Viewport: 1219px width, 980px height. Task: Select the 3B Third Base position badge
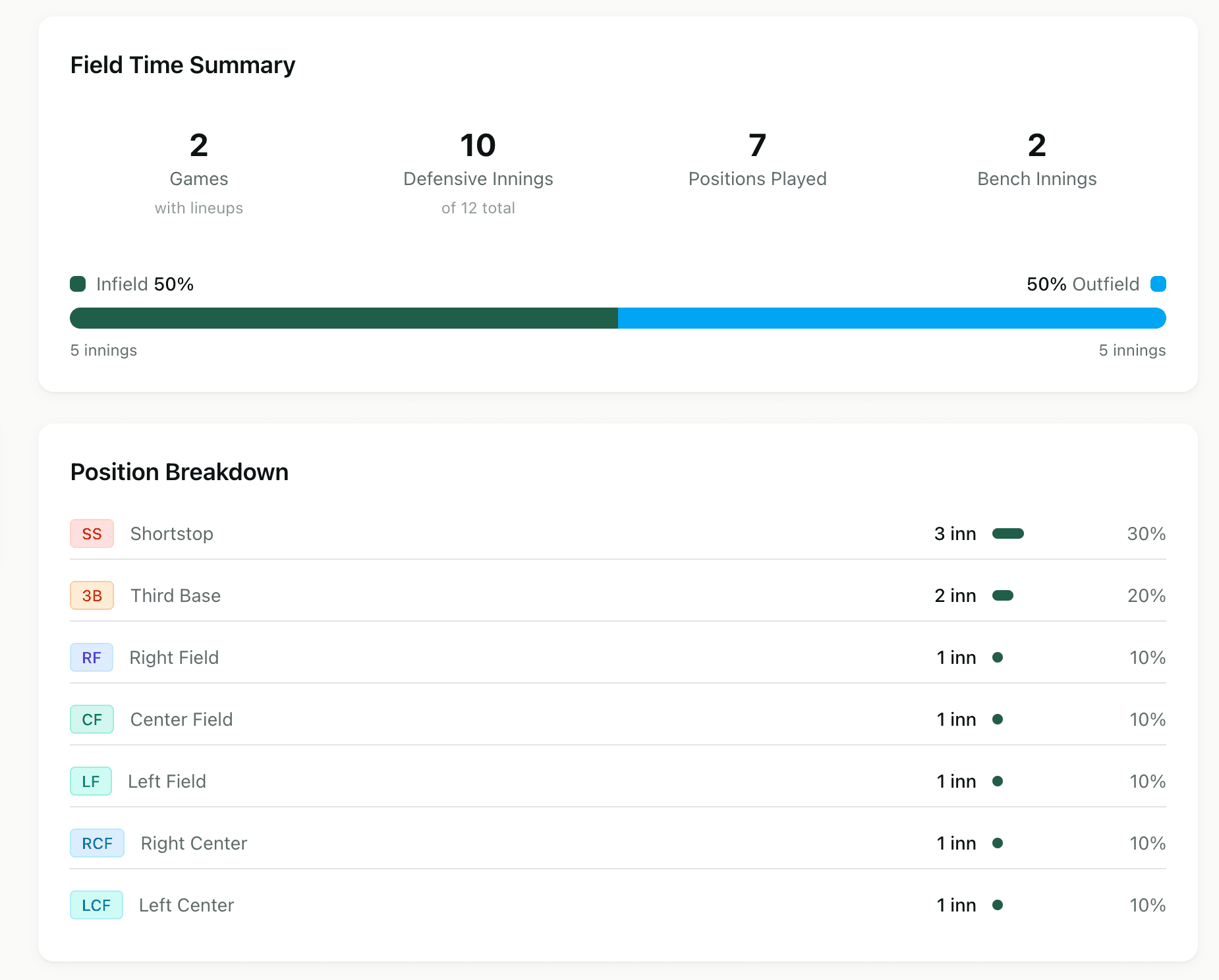click(92, 595)
